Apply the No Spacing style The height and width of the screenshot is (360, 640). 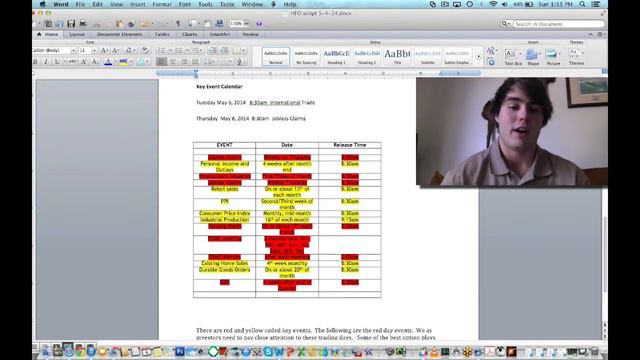tap(306, 57)
